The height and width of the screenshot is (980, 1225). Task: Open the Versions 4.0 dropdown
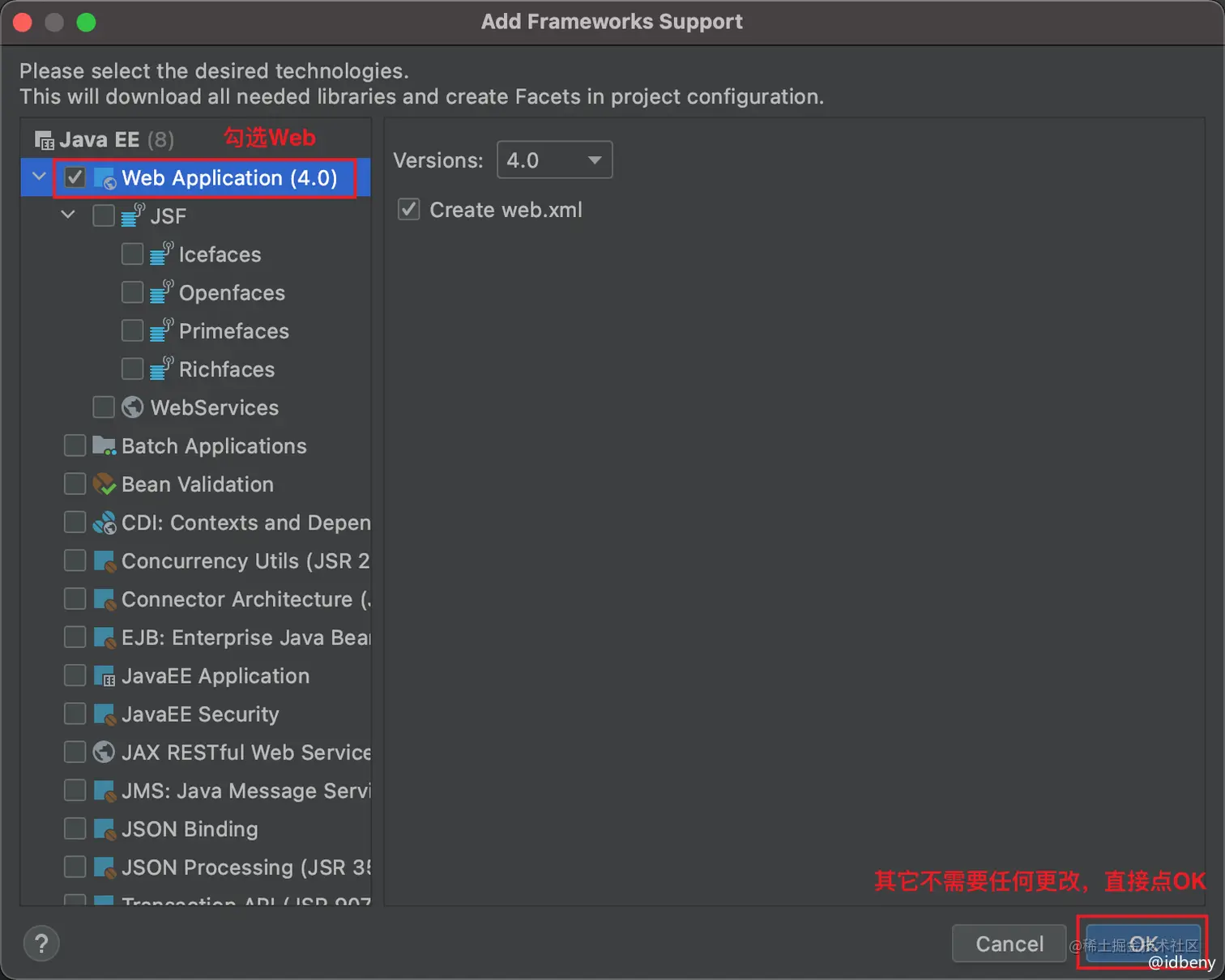[554, 160]
